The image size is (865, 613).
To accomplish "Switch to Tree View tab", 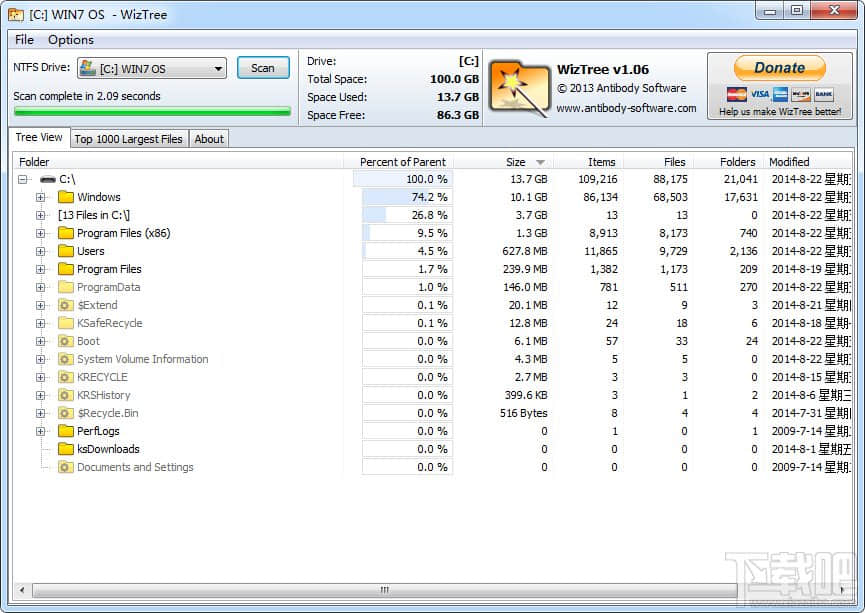I will click(x=39, y=137).
